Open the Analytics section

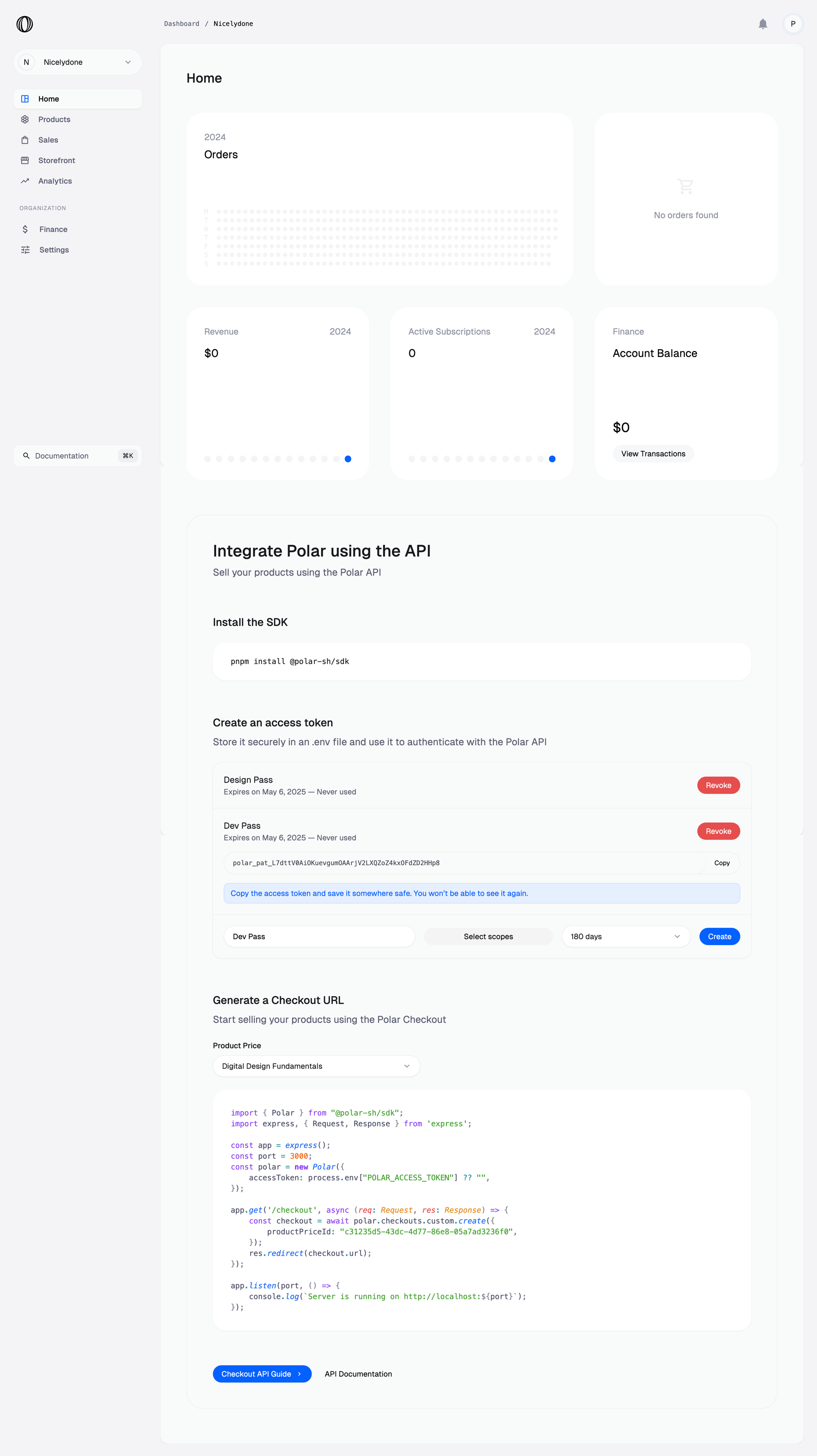[x=55, y=180]
